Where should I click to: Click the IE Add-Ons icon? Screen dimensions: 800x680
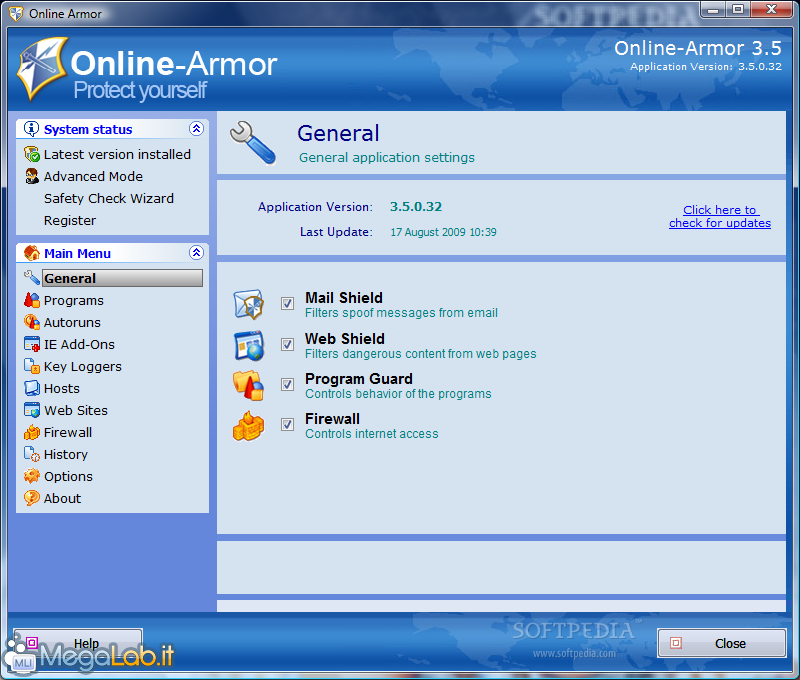32,344
